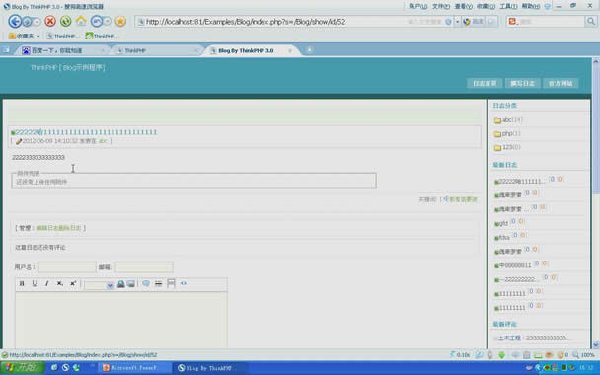Open the editor format dropdown
Viewport: 600px width, 375px height.
[99, 285]
